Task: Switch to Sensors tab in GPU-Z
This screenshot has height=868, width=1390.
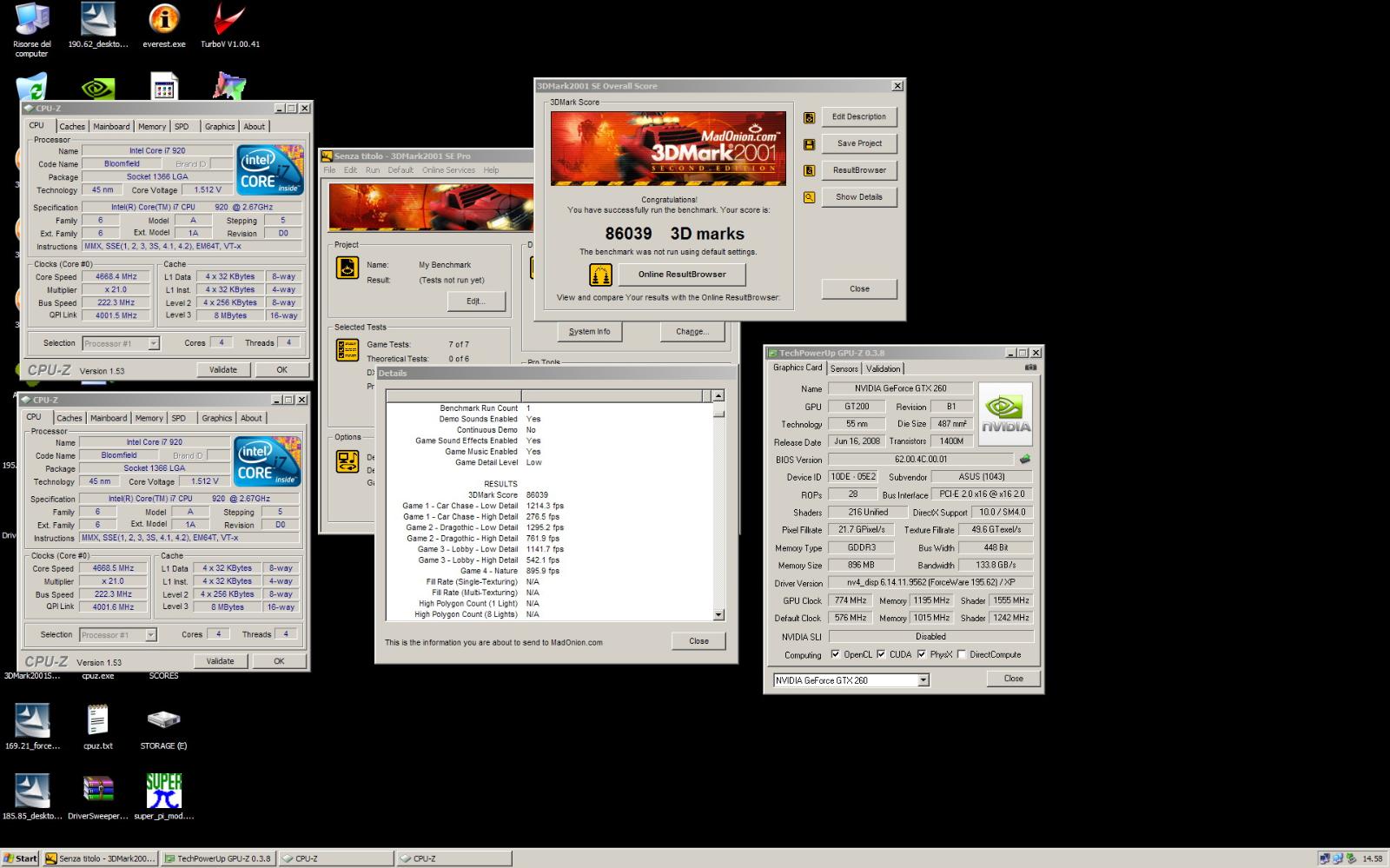Action: tap(844, 368)
